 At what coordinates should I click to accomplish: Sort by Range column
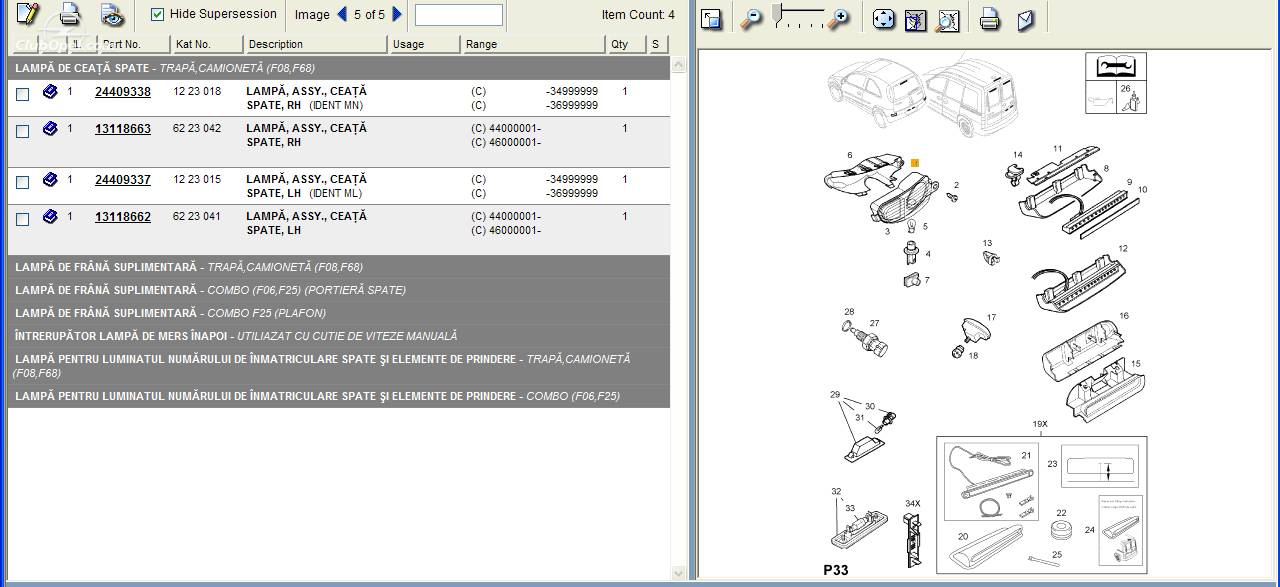click(x=534, y=44)
